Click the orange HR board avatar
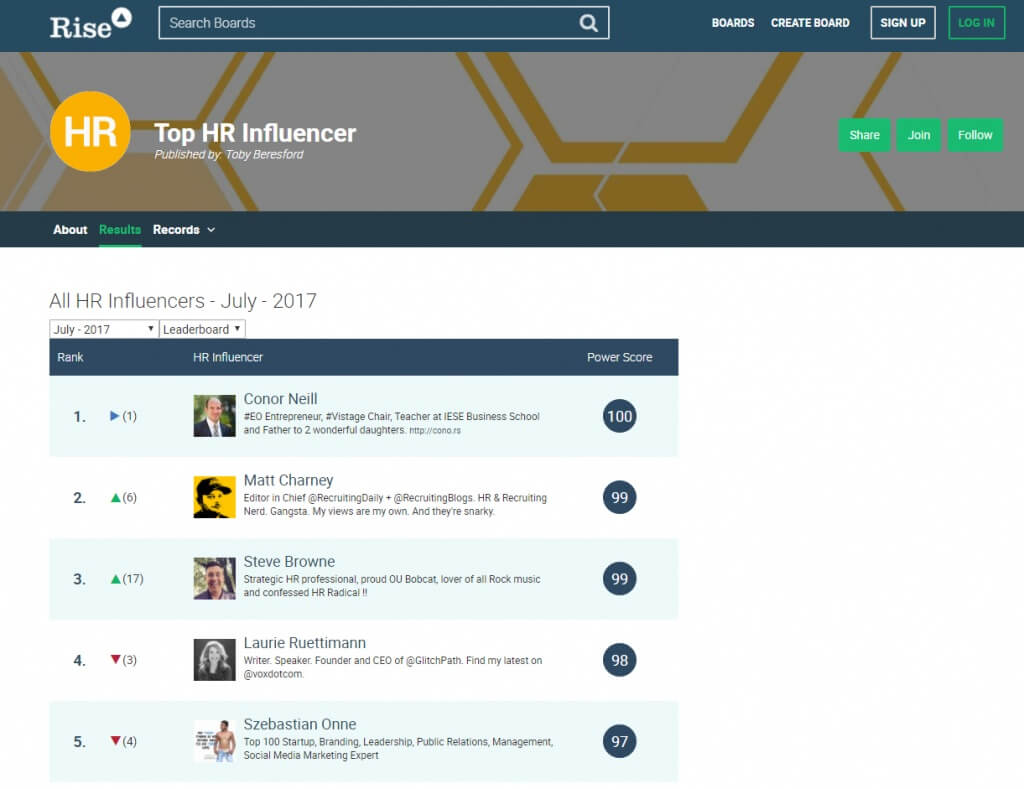 click(90, 131)
